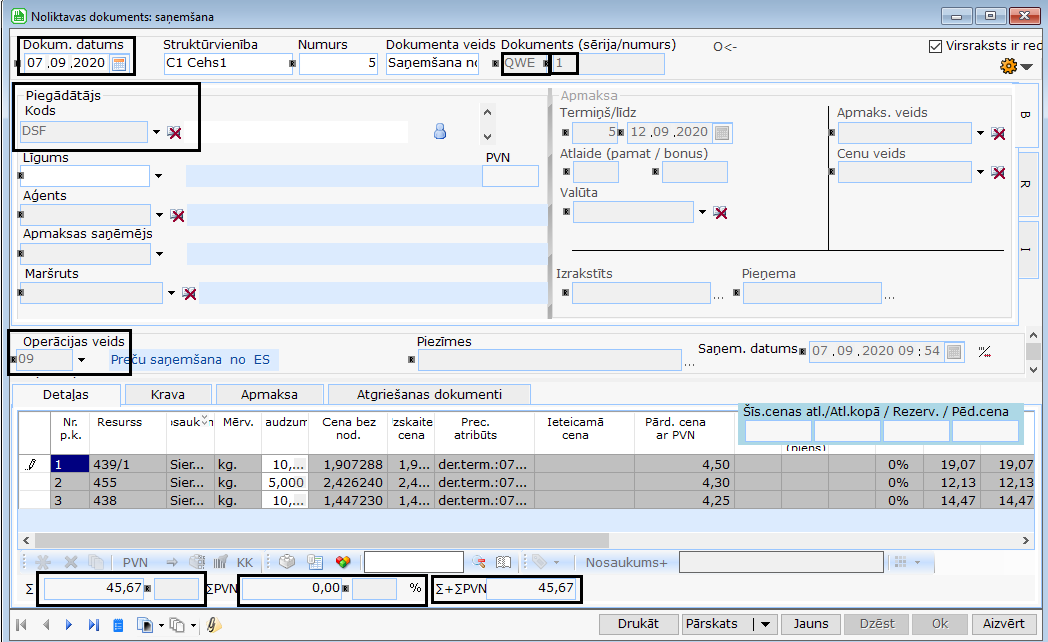Click the Drukāt button
1048x642 pixels.
[x=638, y=624]
